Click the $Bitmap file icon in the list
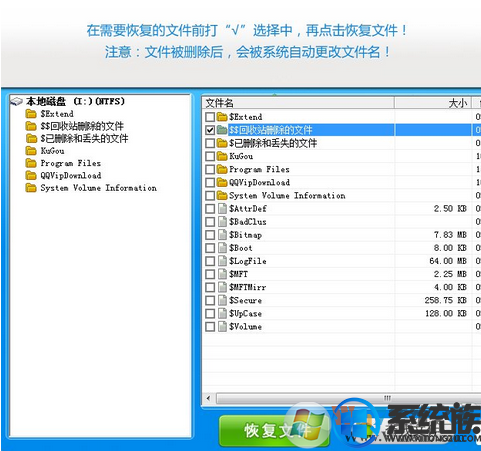Viewport: 481px width, 451px height. click(x=222, y=235)
